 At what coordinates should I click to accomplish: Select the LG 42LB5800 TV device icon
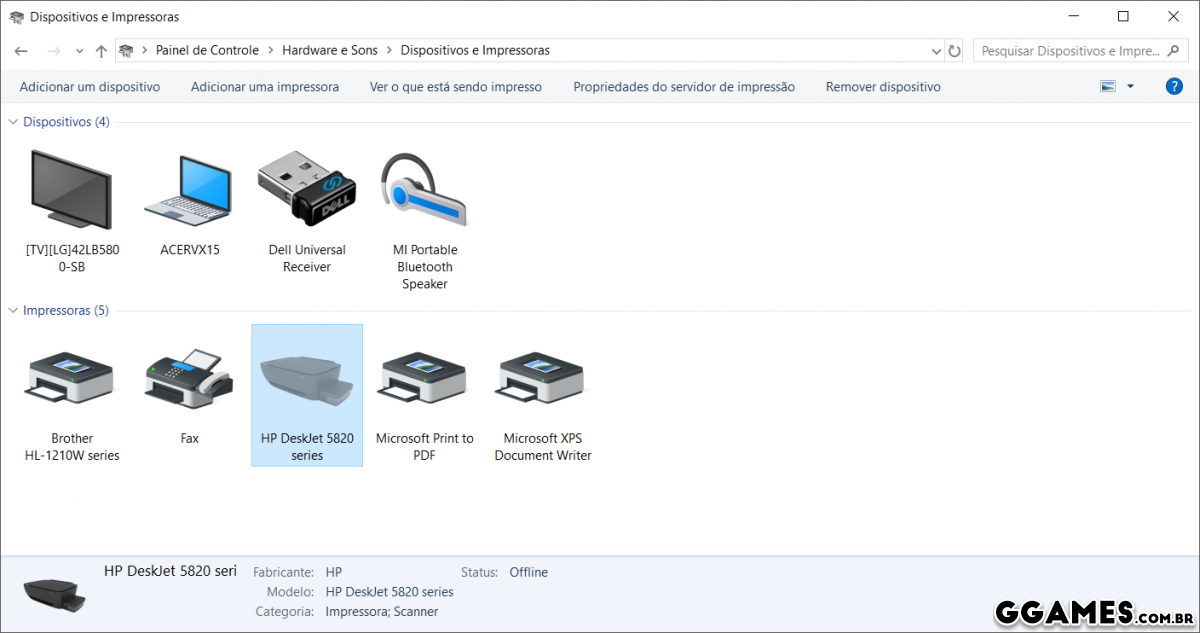(71, 190)
